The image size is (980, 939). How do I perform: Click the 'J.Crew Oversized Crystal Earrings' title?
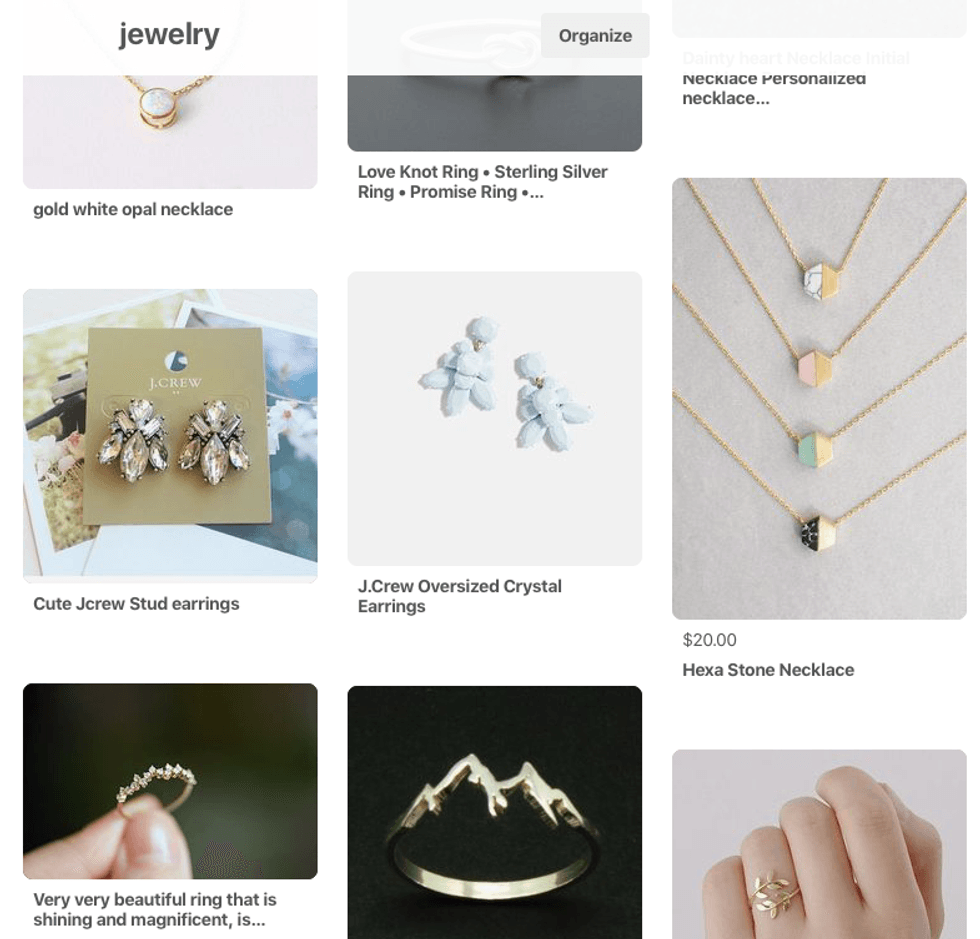point(459,596)
